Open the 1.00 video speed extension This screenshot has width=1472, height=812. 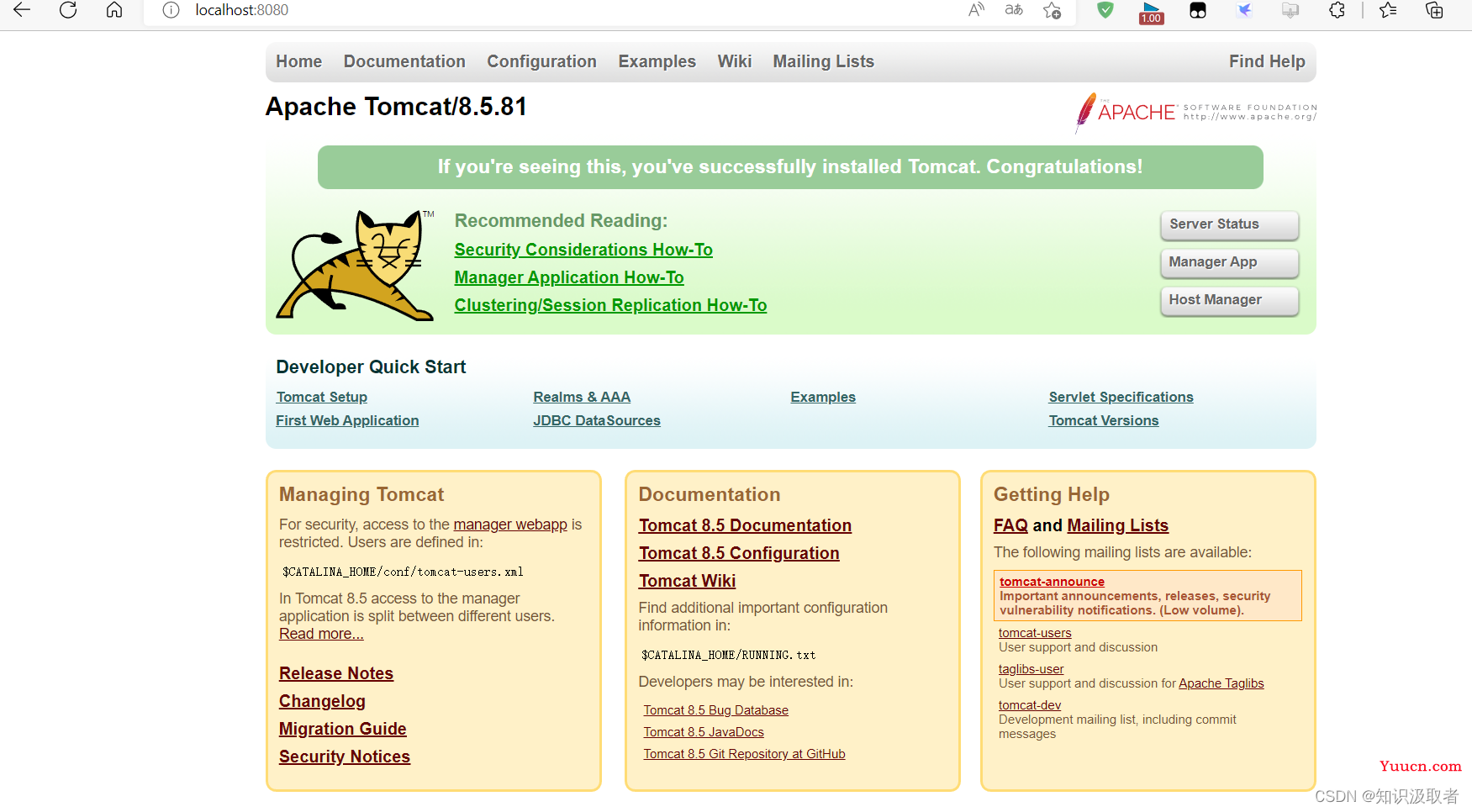point(1152,12)
